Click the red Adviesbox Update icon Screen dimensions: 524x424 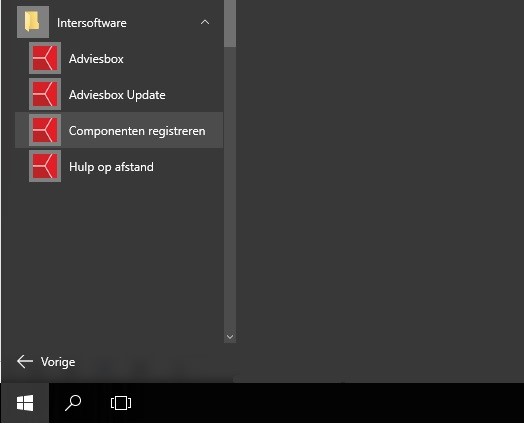coord(45,94)
